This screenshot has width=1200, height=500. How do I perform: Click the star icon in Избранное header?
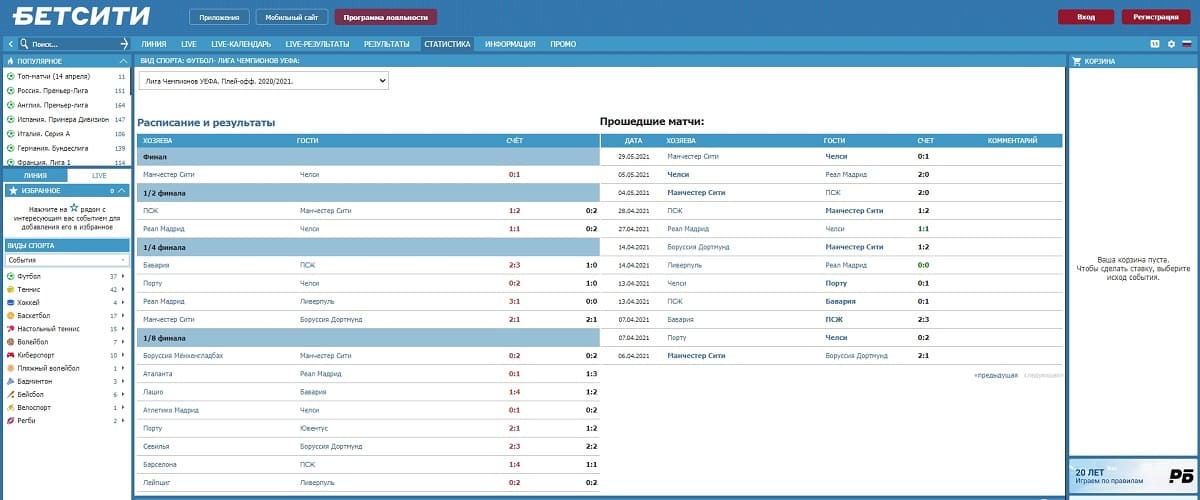point(13,190)
